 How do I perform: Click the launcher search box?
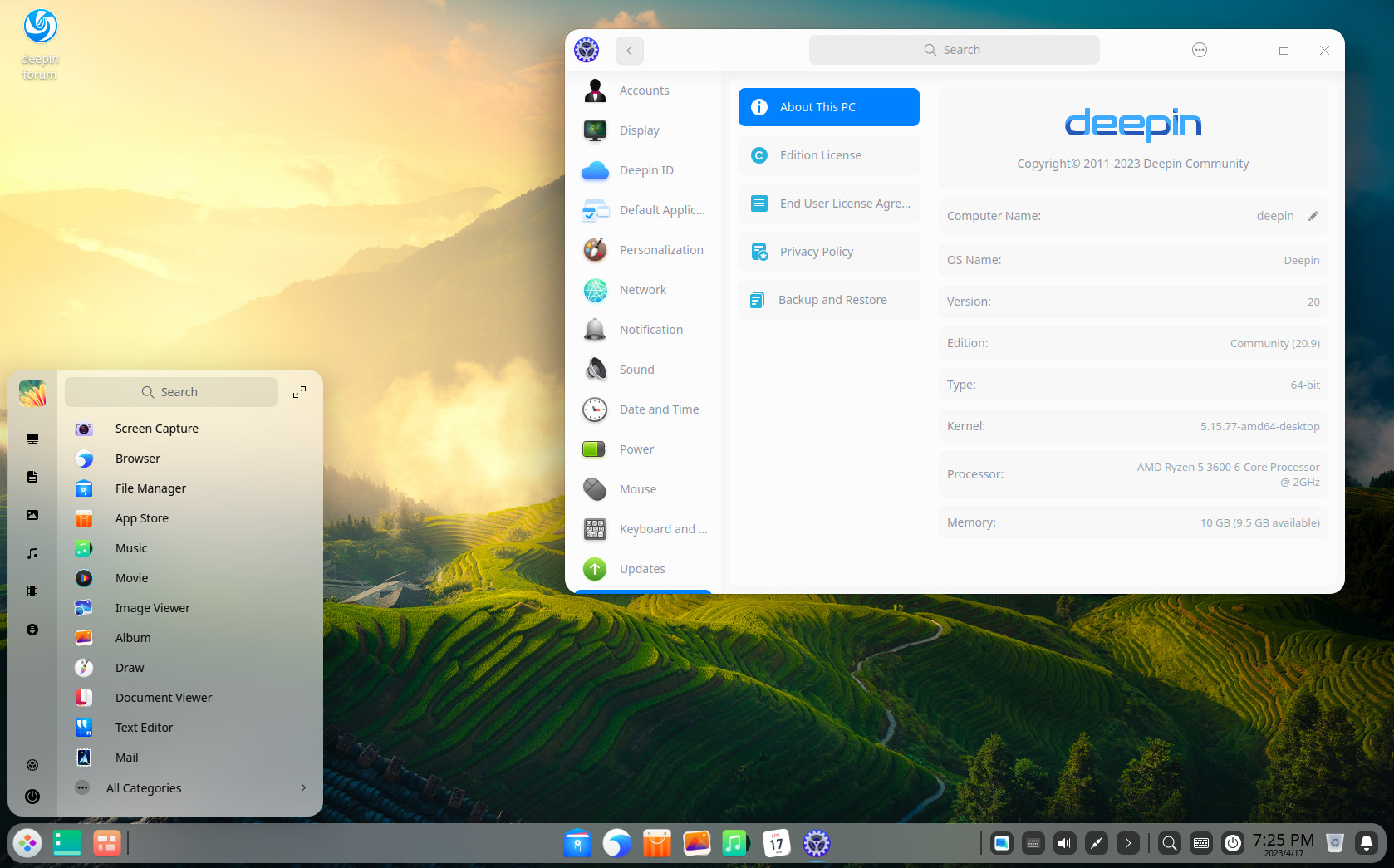coord(171,392)
